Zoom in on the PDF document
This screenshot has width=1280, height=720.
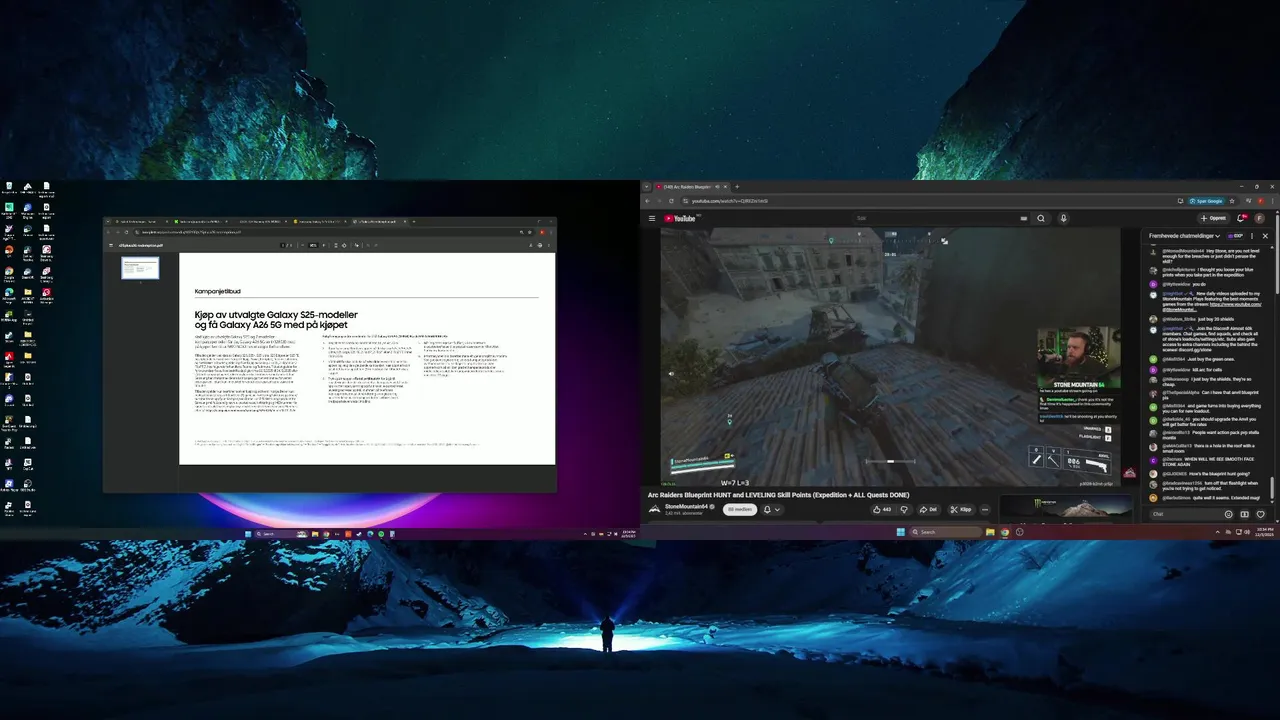pos(324,245)
